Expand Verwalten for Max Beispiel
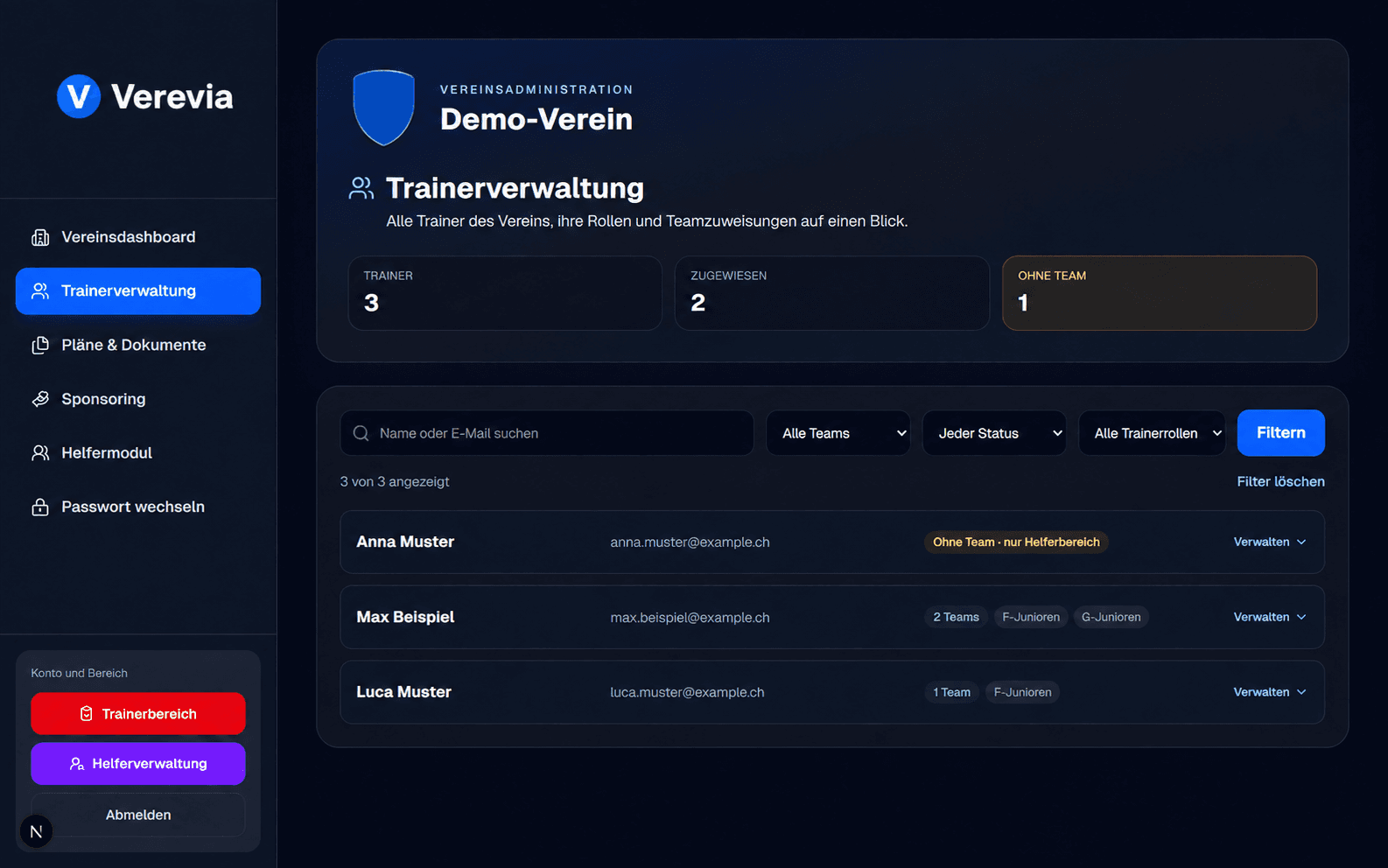Image resolution: width=1388 pixels, height=868 pixels. [1270, 618]
